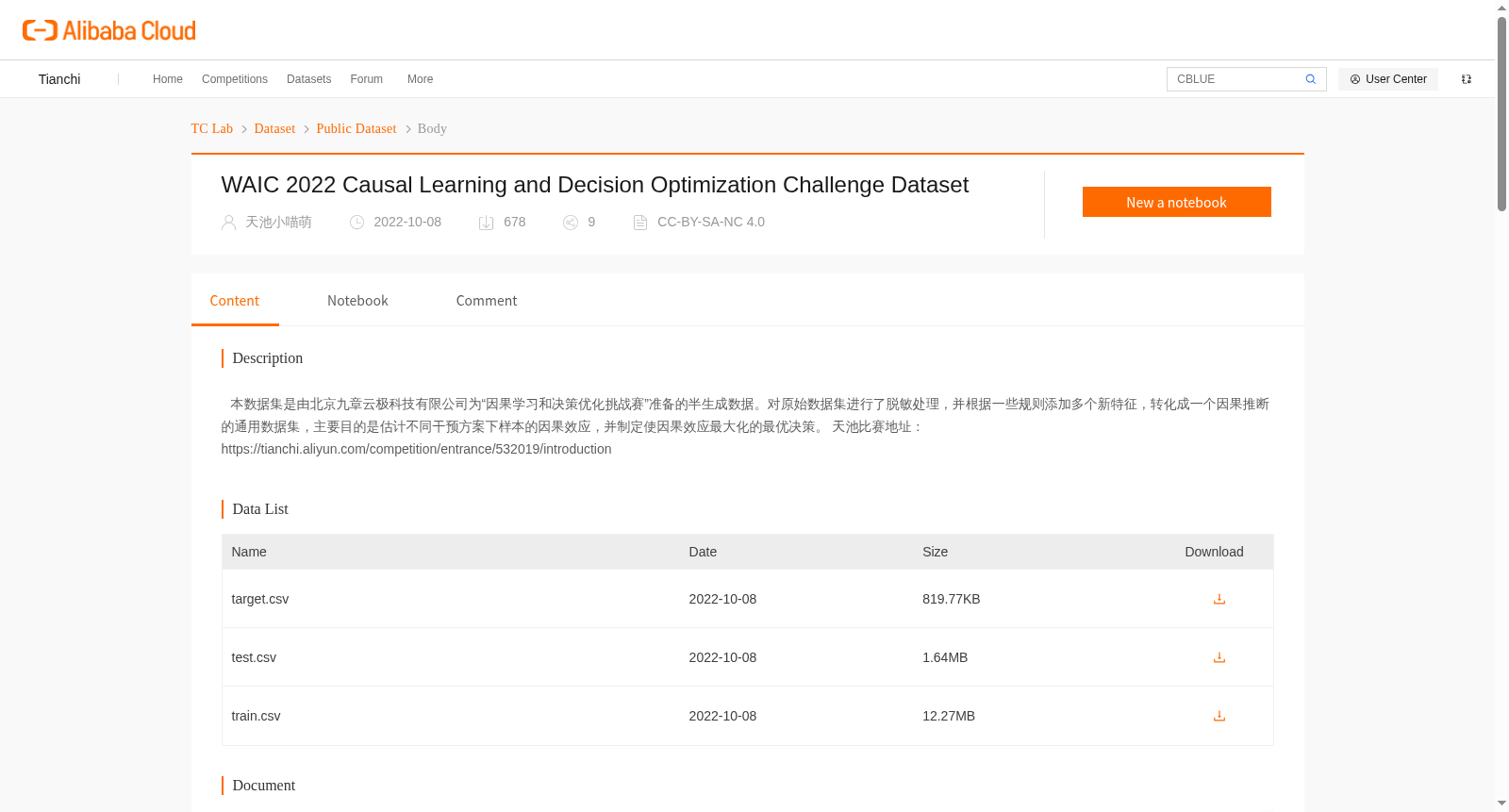The width and height of the screenshot is (1509, 812).
Task: Click the Size column header
Action: tap(936, 552)
